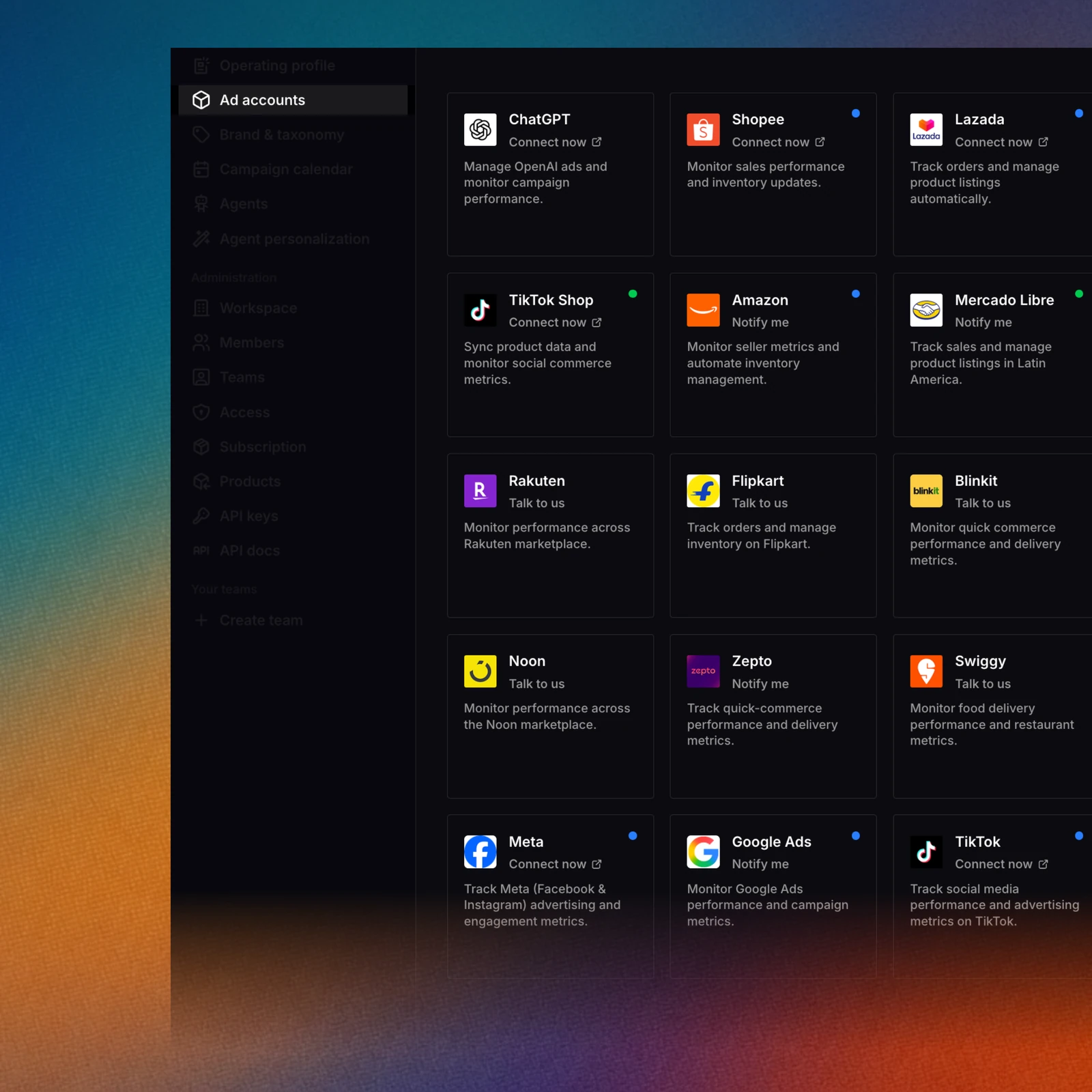Viewport: 1092px width, 1092px height.
Task: Open API docs in the sidebar
Action: [293, 551]
